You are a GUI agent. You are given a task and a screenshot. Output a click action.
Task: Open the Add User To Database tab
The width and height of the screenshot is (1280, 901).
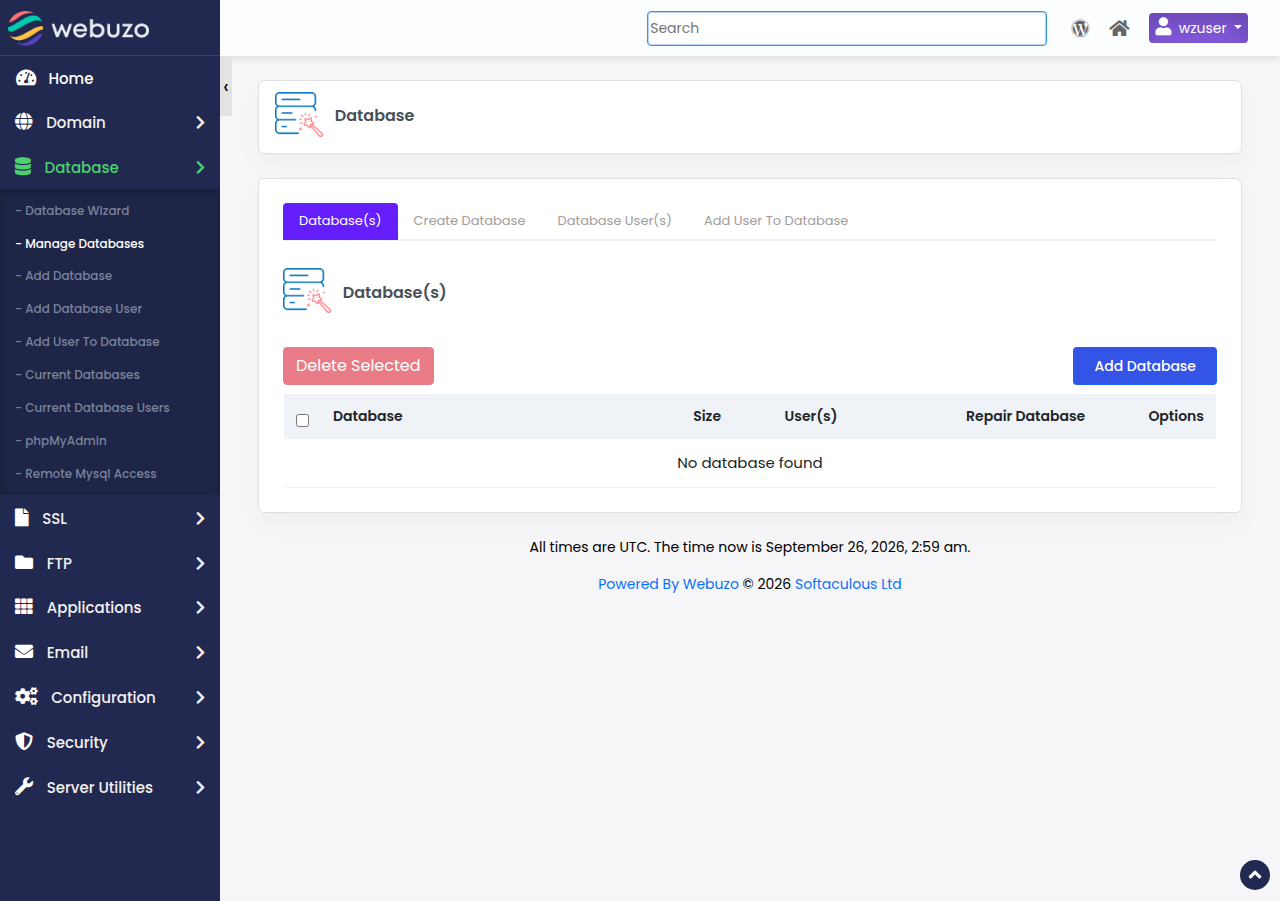point(776,221)
